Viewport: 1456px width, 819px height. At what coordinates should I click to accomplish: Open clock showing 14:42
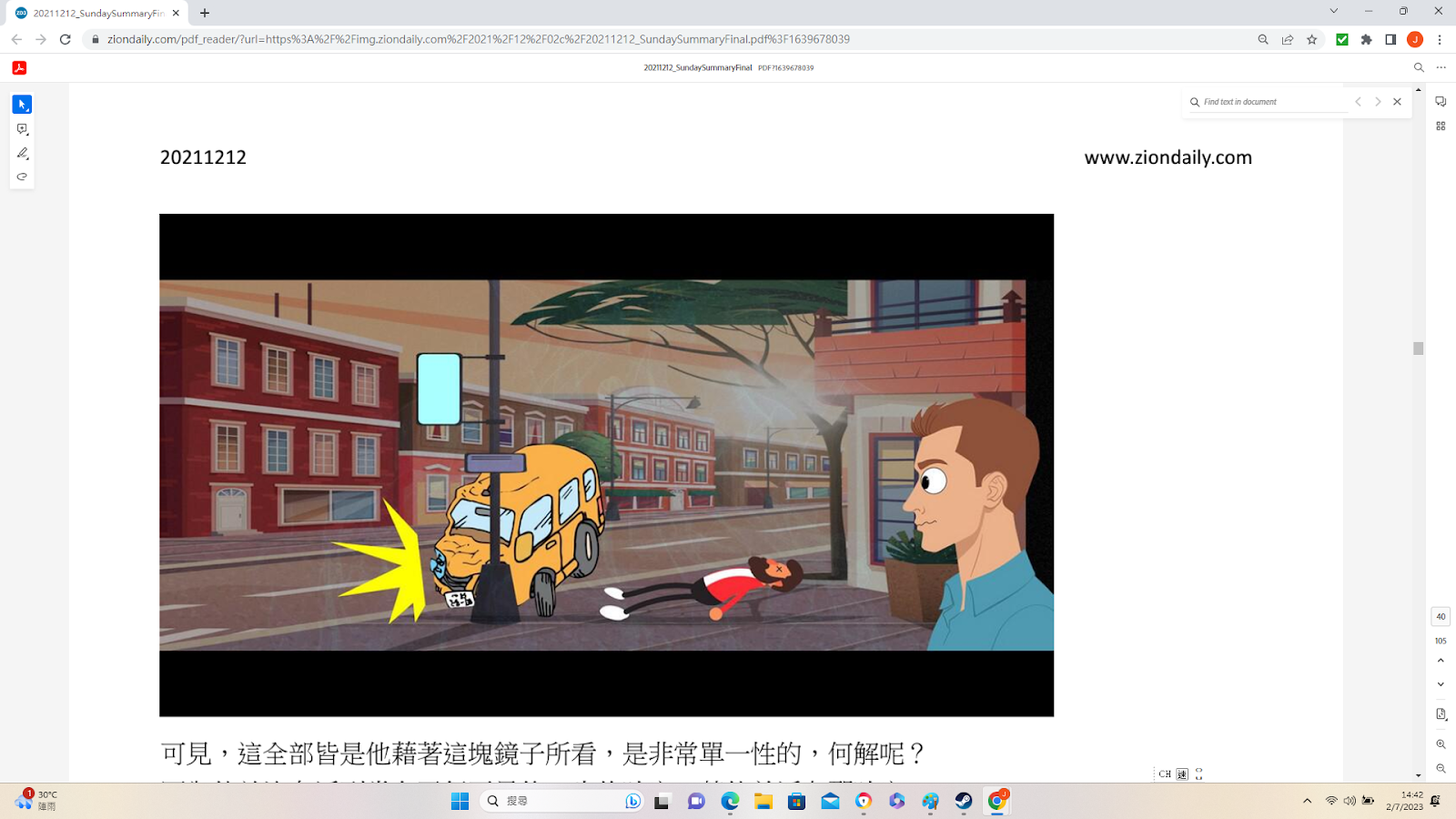tap(1405, 801)
